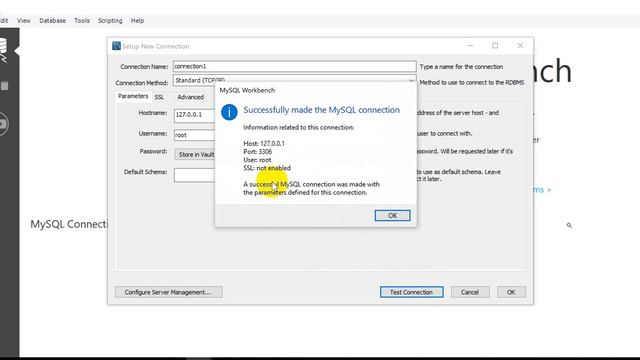Image resolution: width=640 pixels, height=360 pixels.
Task: Switch to the Parameters tab
Action: pyautogui.click(x=133, y=96)
